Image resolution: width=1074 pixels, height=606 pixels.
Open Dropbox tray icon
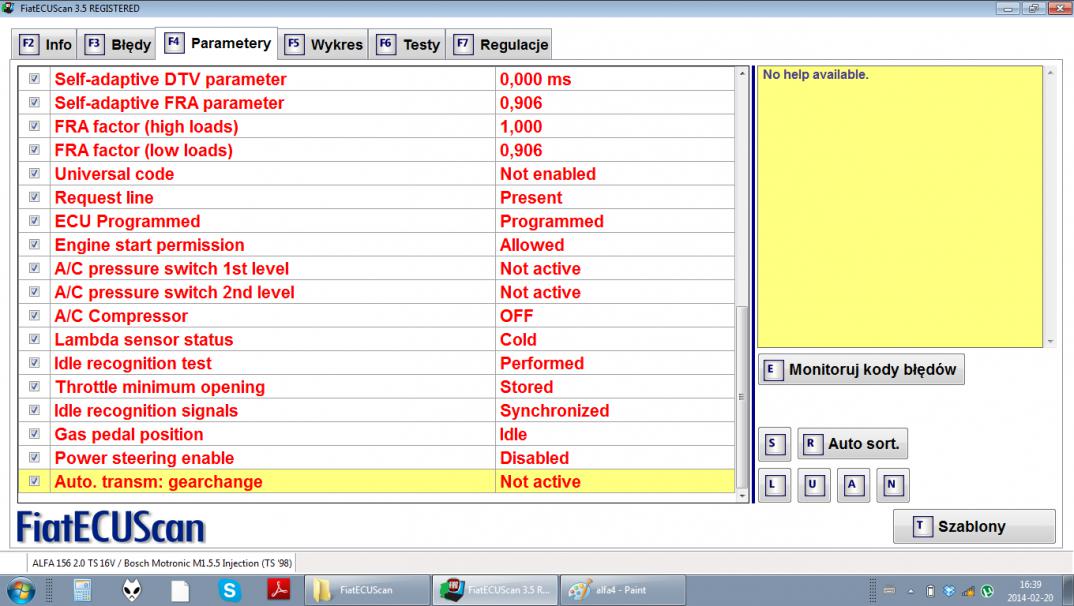tap(949, 591)
